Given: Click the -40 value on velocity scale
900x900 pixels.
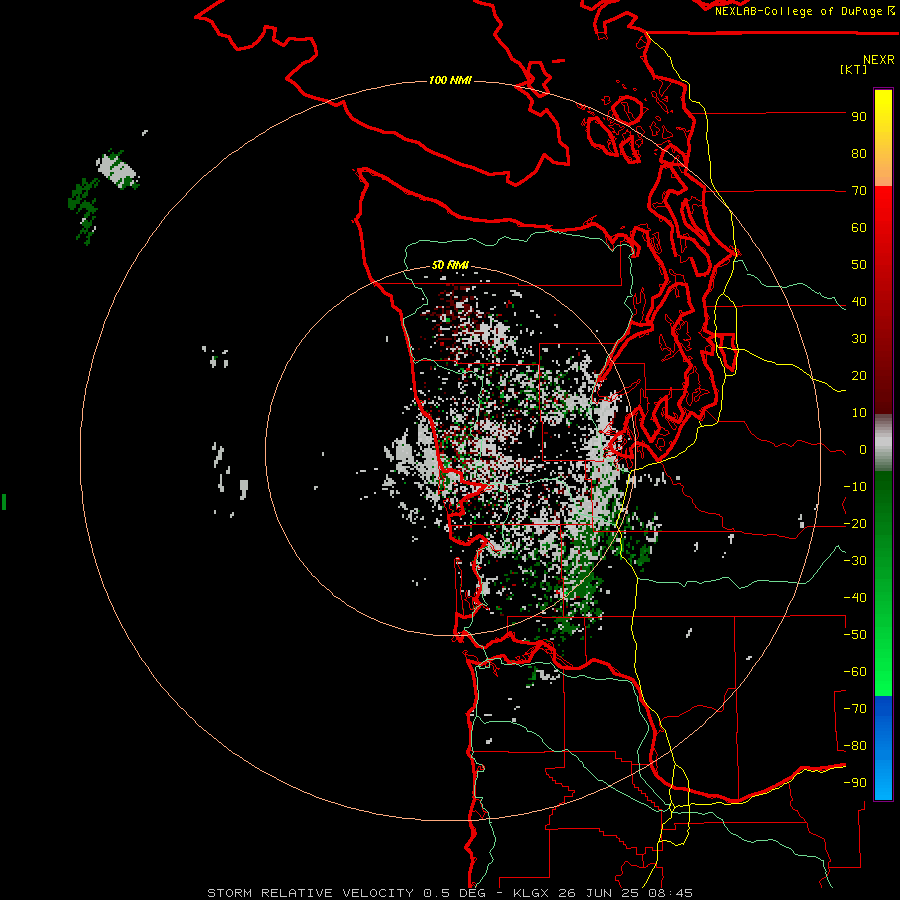Looking at the screenshot, I should click(x=855, y=598).
